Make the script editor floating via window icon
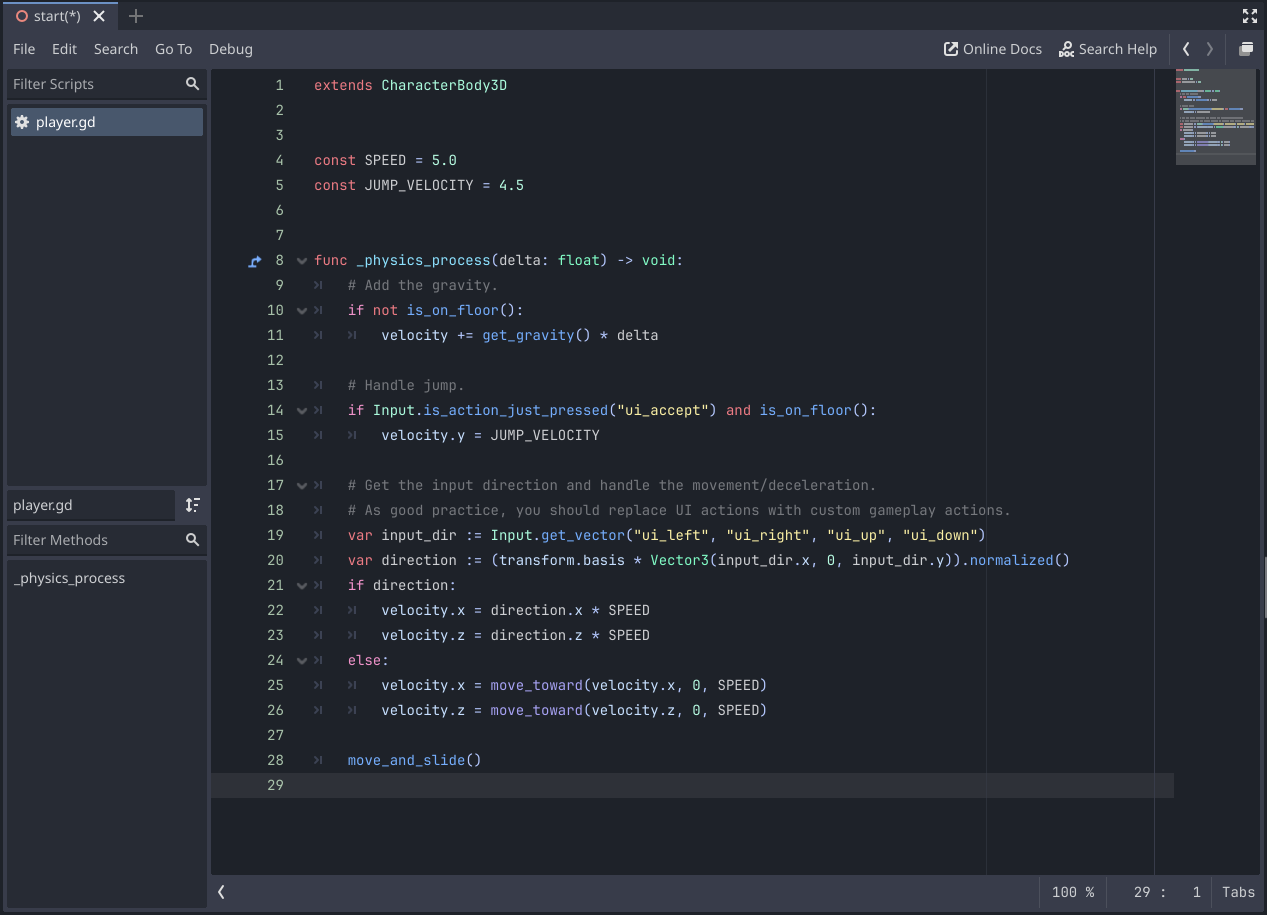This screenshot has width=1267, height=915. tap(1246, 48)
